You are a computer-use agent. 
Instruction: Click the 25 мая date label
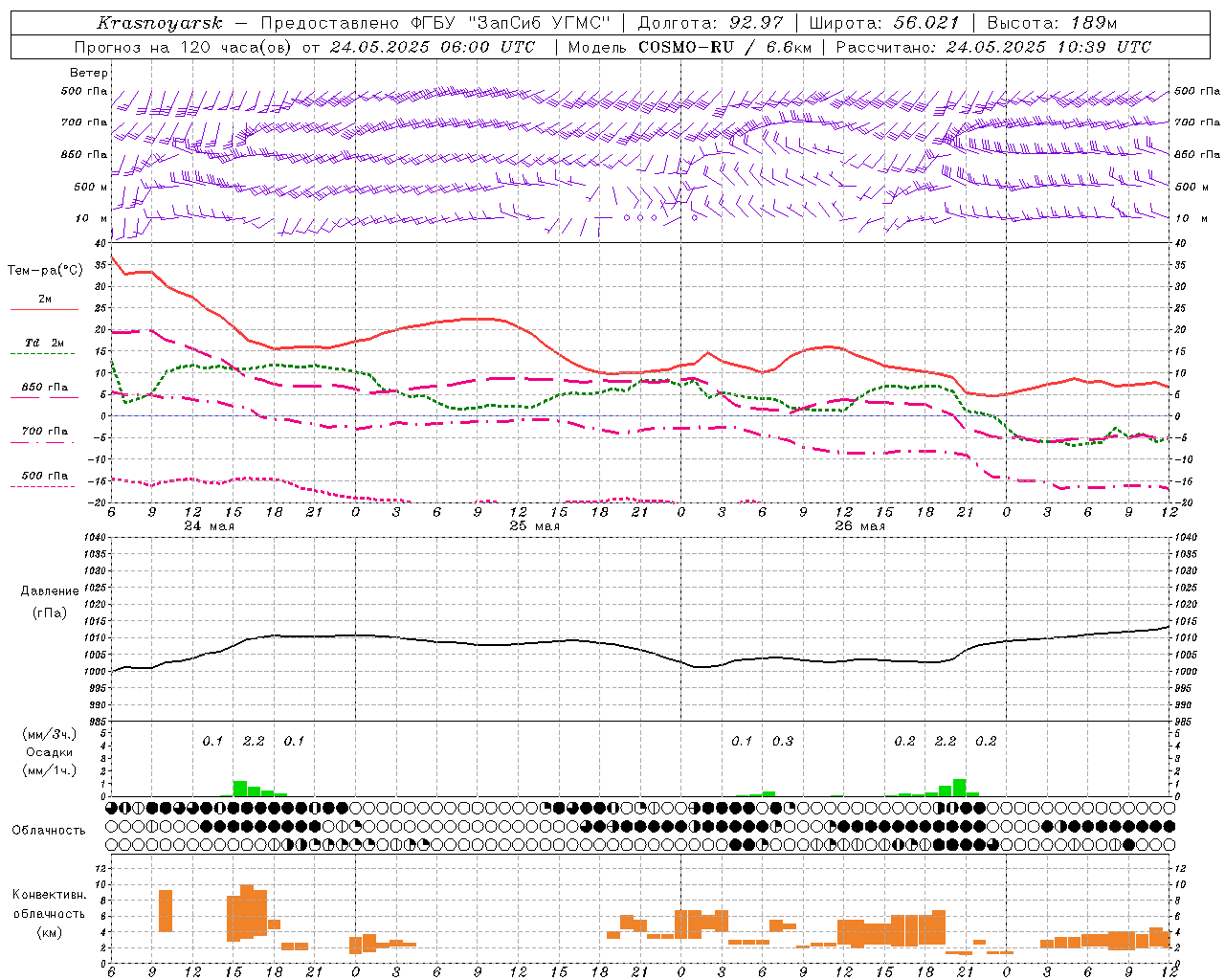(534, 525)
